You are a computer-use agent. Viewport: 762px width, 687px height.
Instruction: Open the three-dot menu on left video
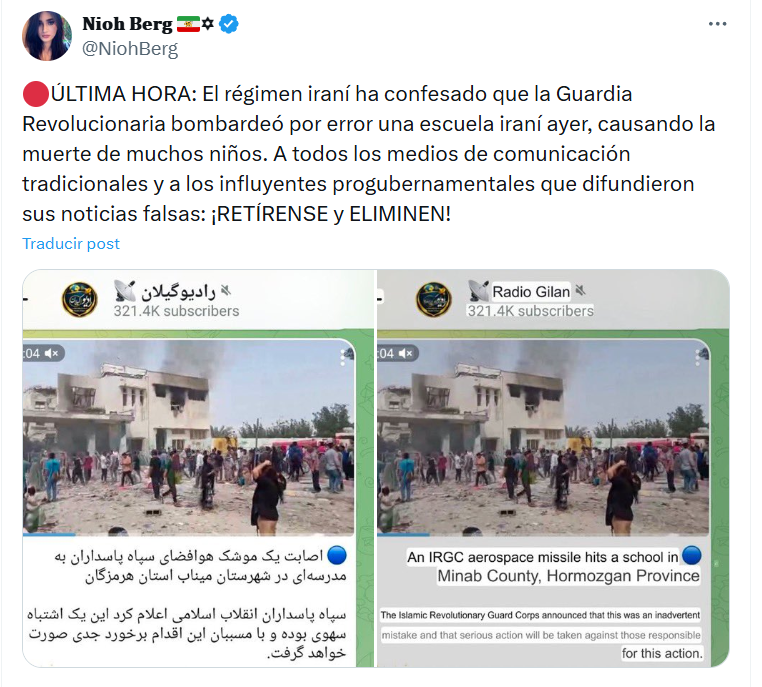pyautogui.click(x=343, y=358)
